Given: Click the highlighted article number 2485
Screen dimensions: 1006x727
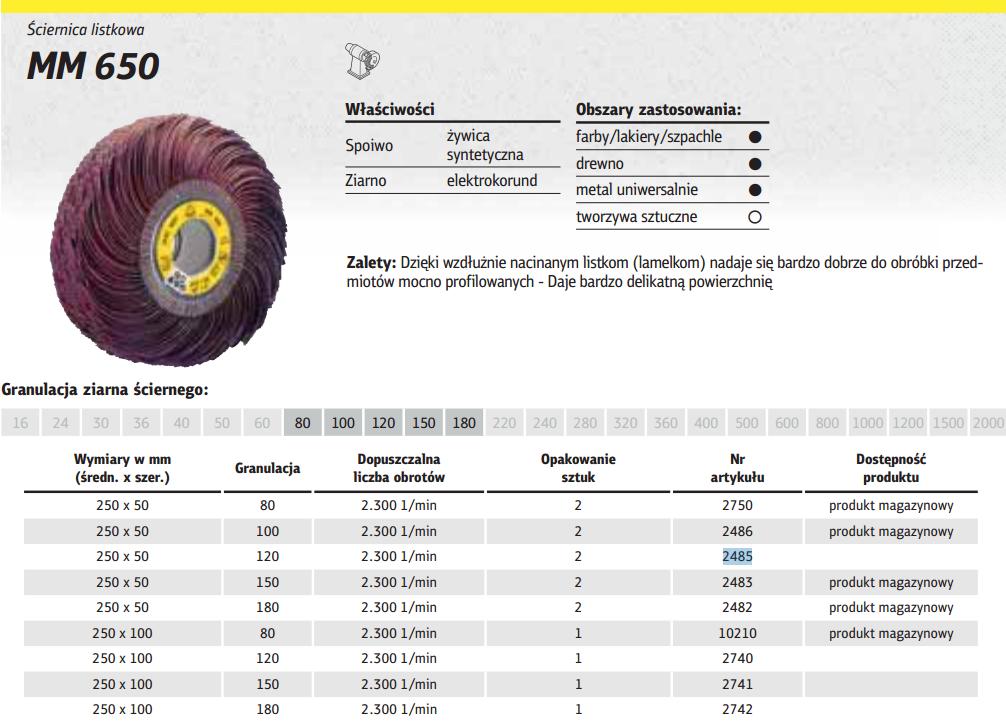Looking at the screenshot, I should point(737,556).
